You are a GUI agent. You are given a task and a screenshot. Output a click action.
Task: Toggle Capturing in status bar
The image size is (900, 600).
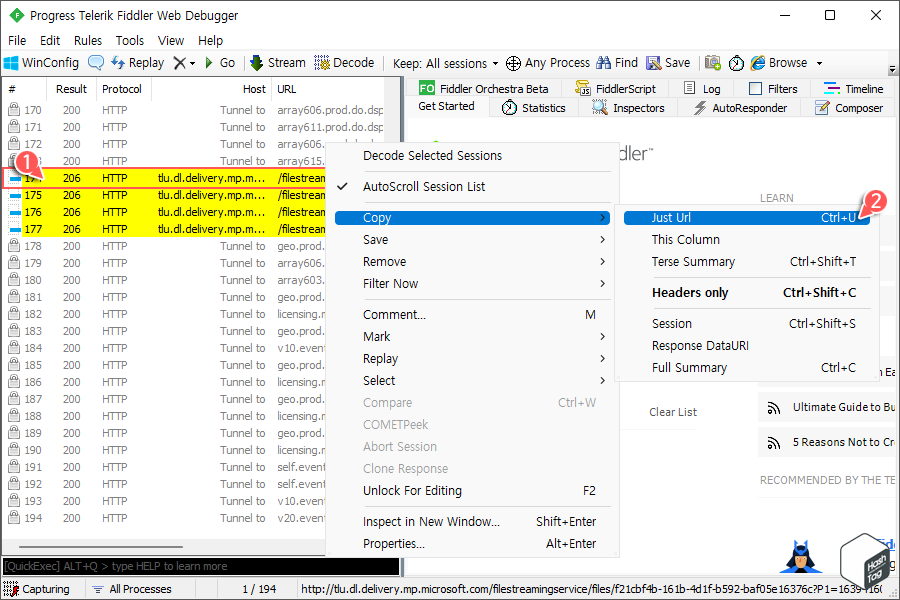coord(37,589)
